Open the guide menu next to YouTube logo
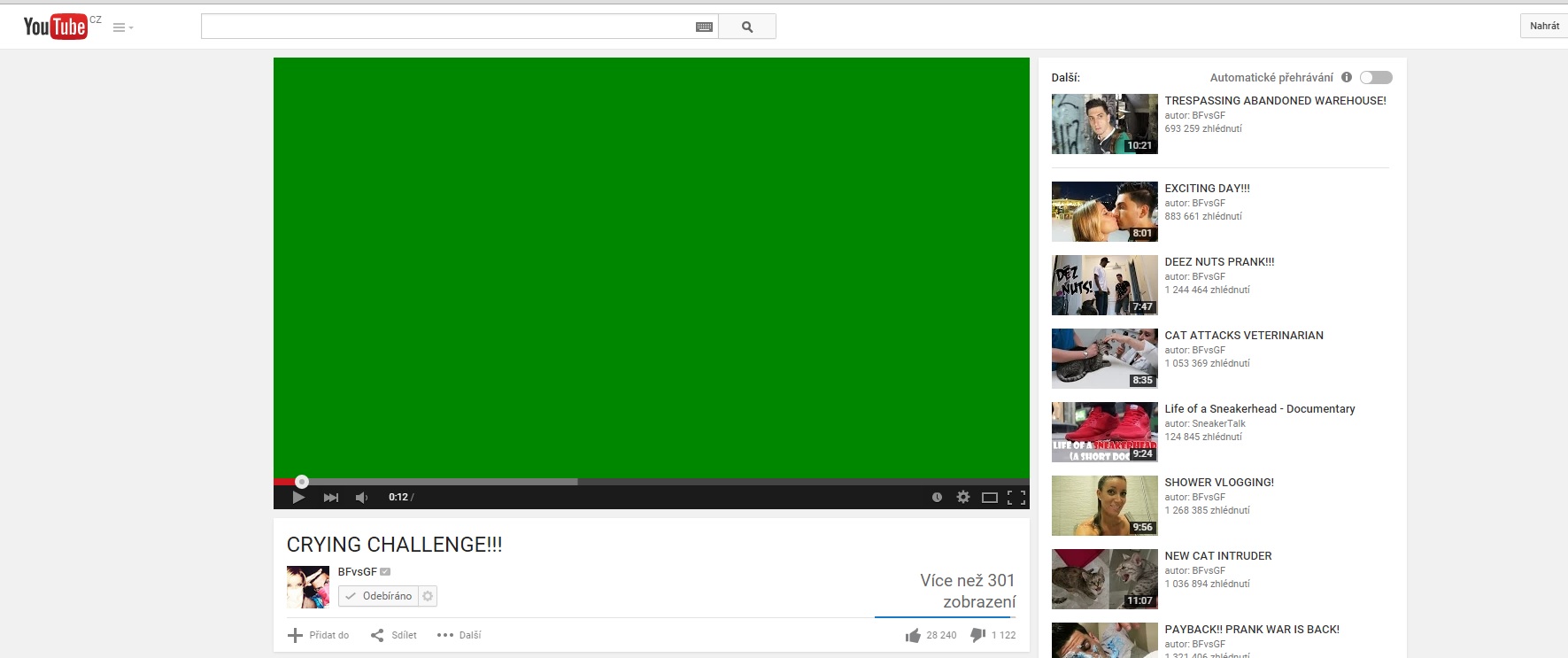Image resolution: width=1568 pixels, height=658 pixels. click(x=123, y=27)
